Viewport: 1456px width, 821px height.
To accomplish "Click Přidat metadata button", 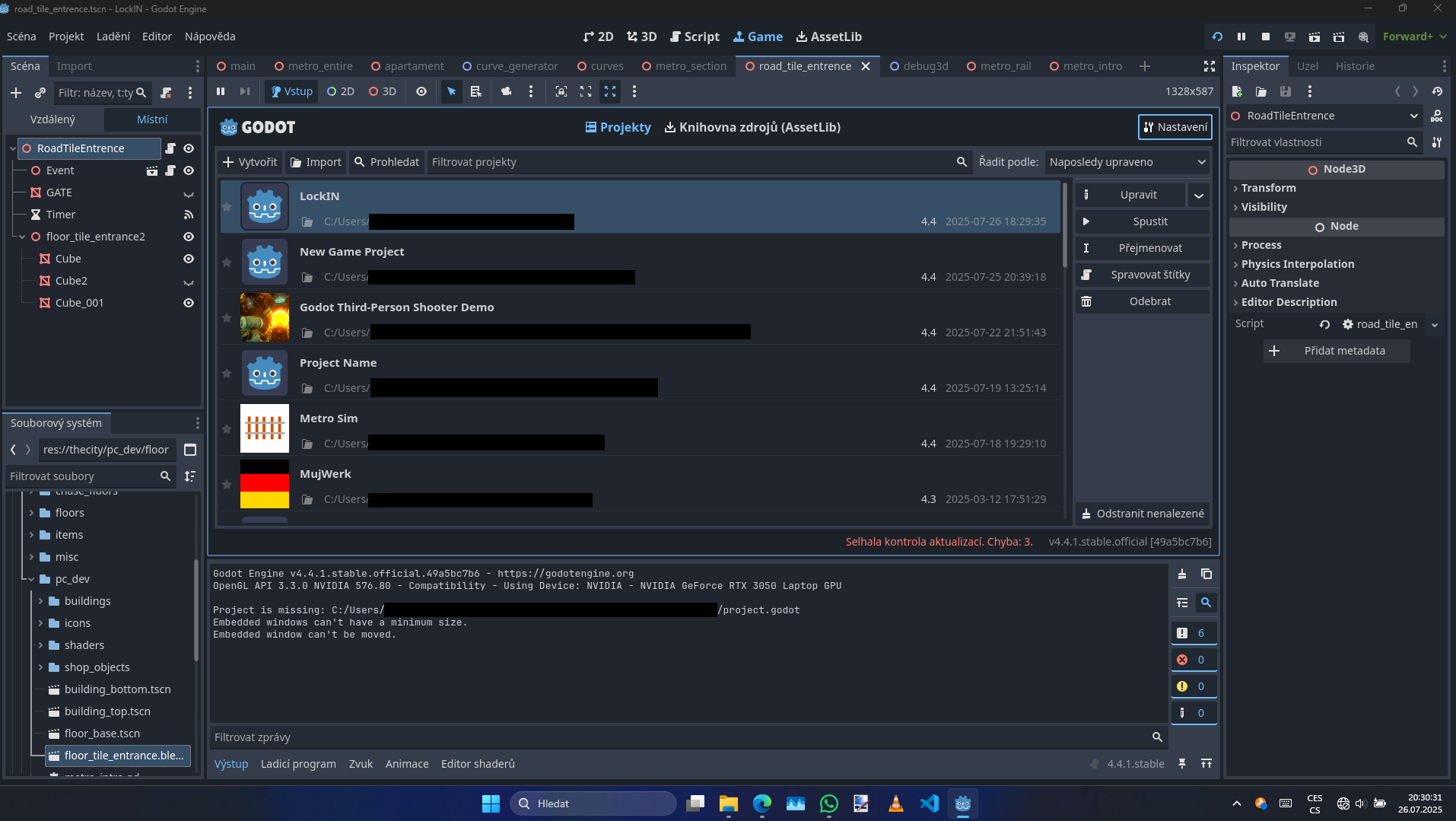I will [x=1337, y=351].
